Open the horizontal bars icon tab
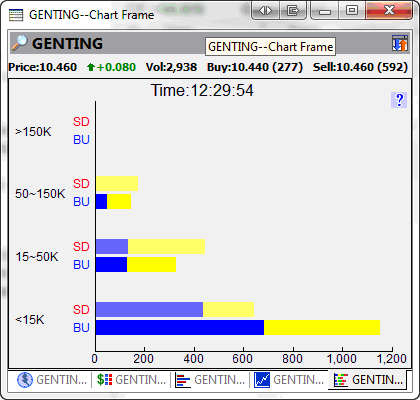Image resolution: width=420 pixels, height=400 pixels. point(210,380)
